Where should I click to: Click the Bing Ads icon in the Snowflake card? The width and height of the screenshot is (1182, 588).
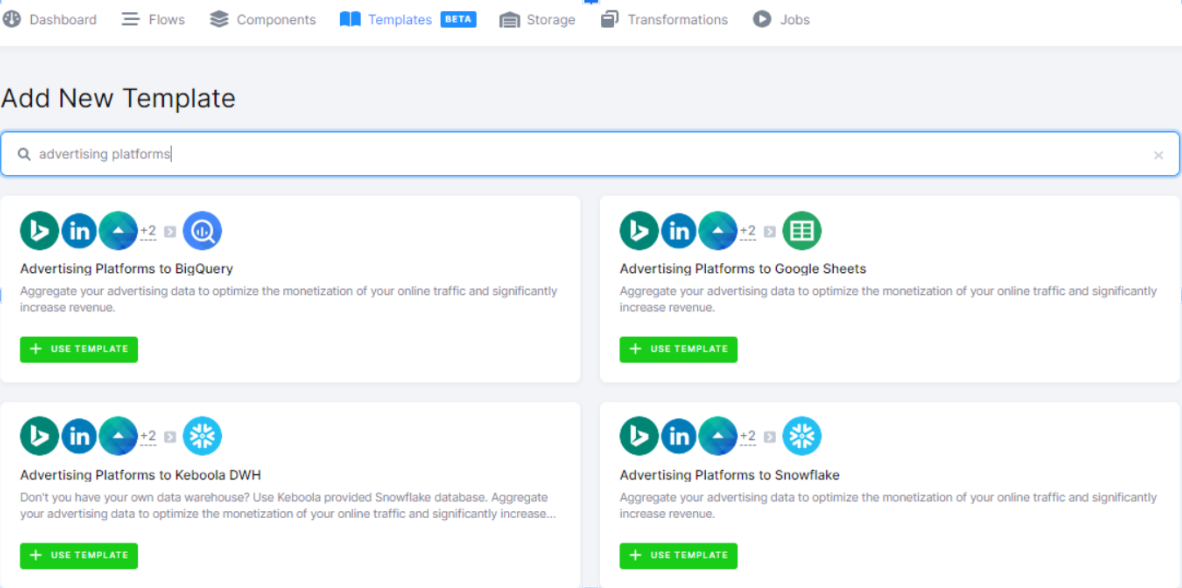click(640, 437)
